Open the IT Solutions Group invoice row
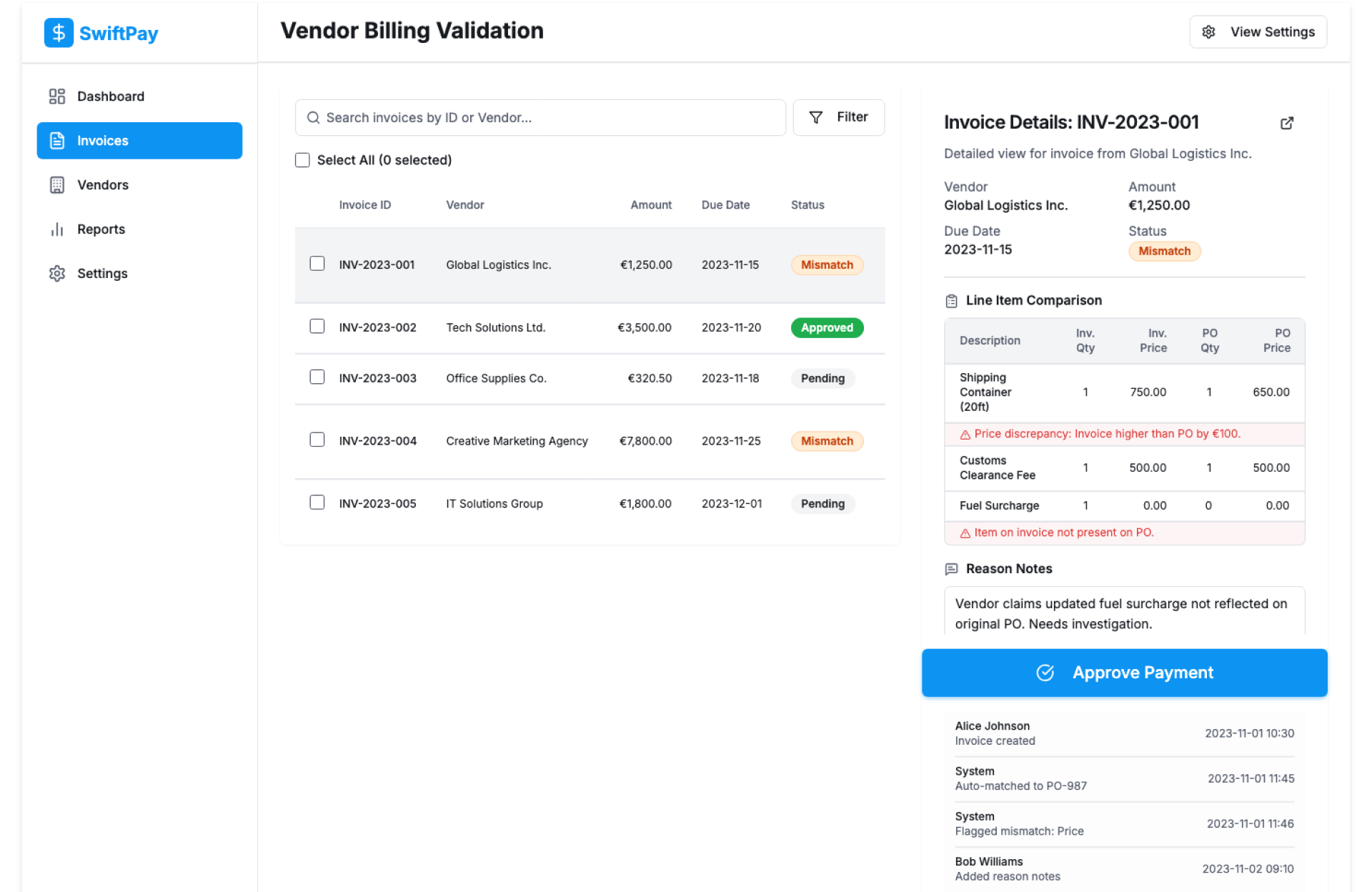Viewport: 1372px width, 892px height. coord(494,504)
